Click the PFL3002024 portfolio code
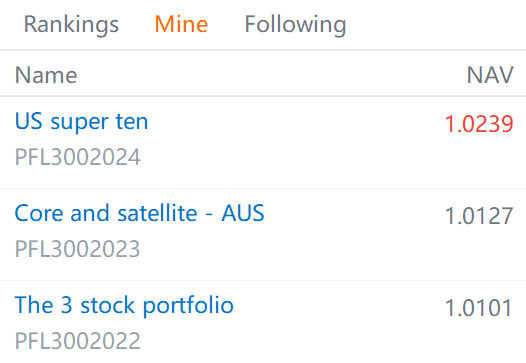 78,157
